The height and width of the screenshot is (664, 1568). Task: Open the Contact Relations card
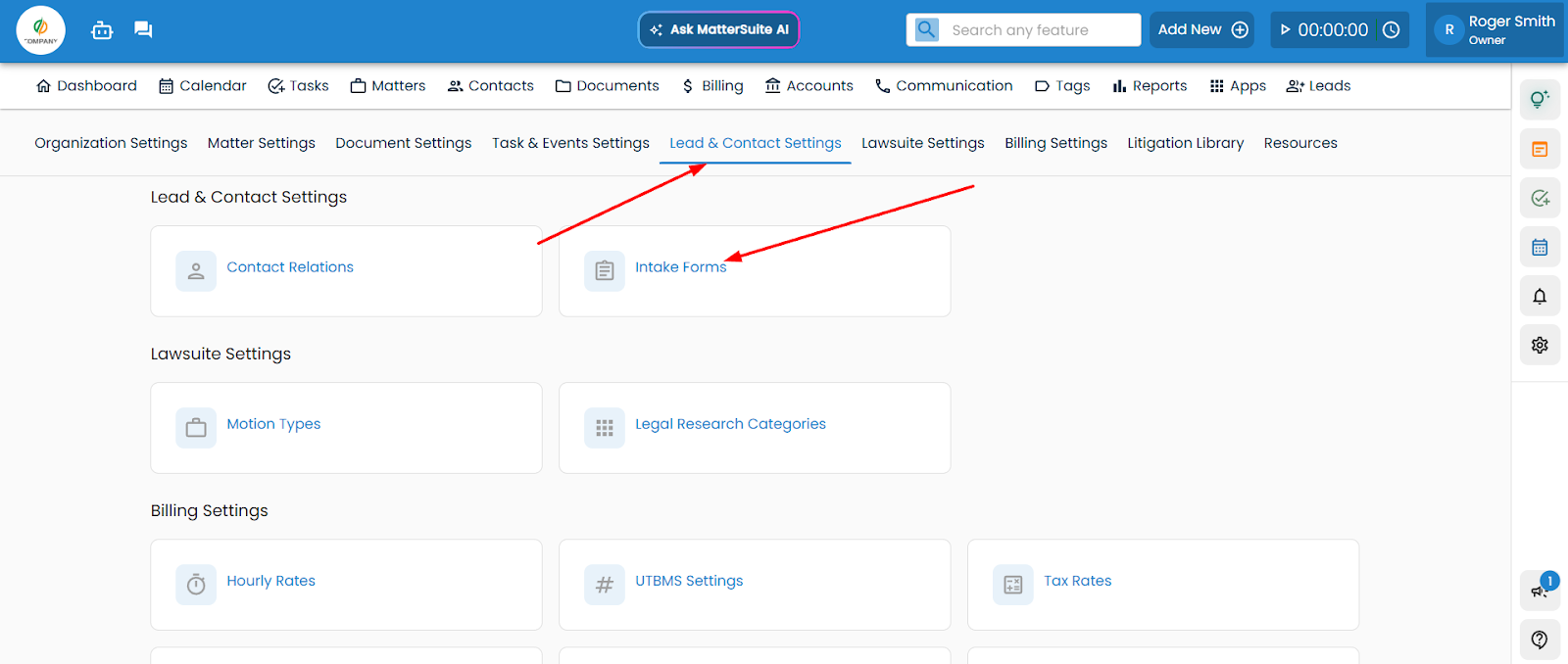pyautogui.click(x=290, y=267)
